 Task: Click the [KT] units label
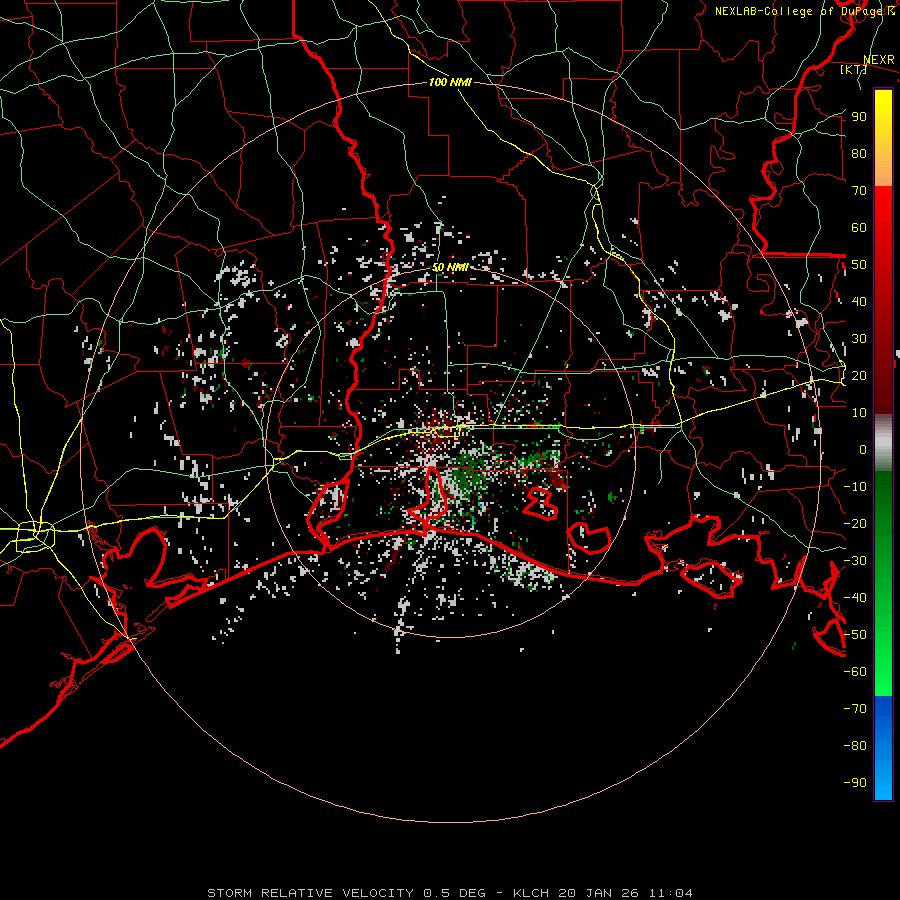pos(854,70)
